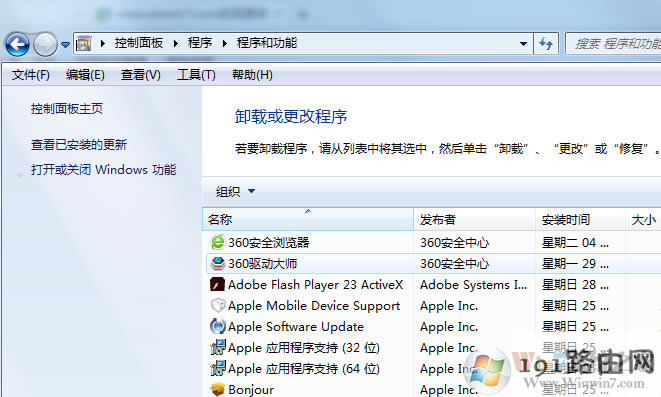Viewport: 661px width, 397px height.
Task: Click the 360安全浏览器 green icon
Action: pos(218,242)
